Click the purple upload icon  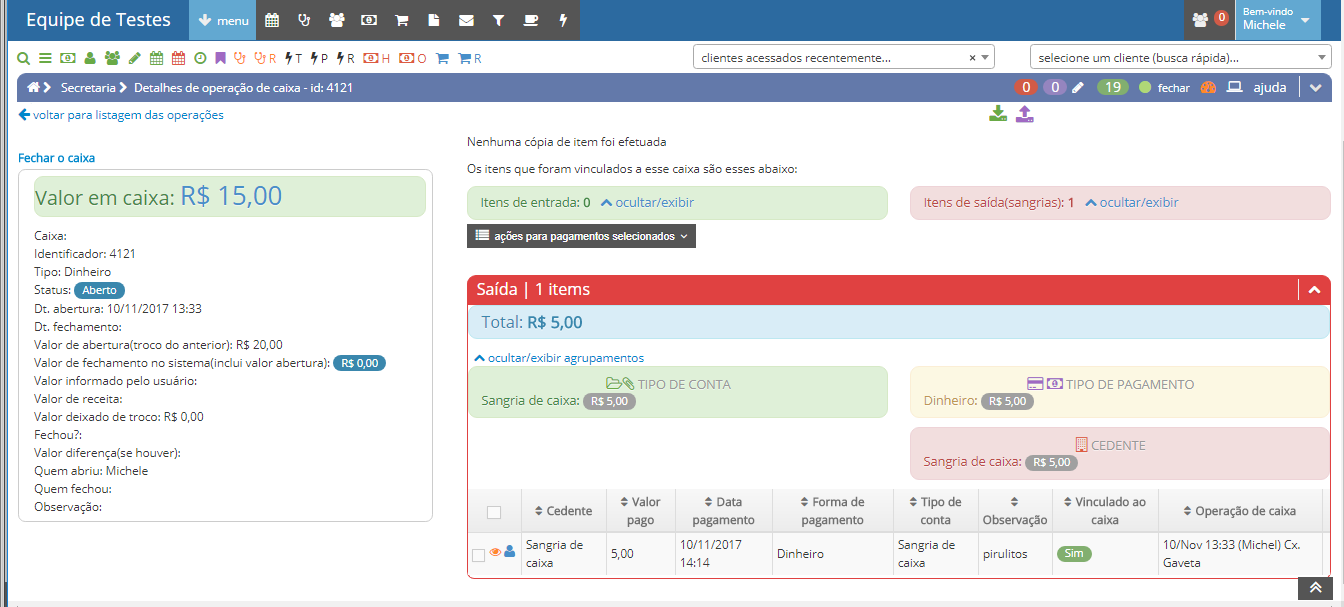[1024, 114]
